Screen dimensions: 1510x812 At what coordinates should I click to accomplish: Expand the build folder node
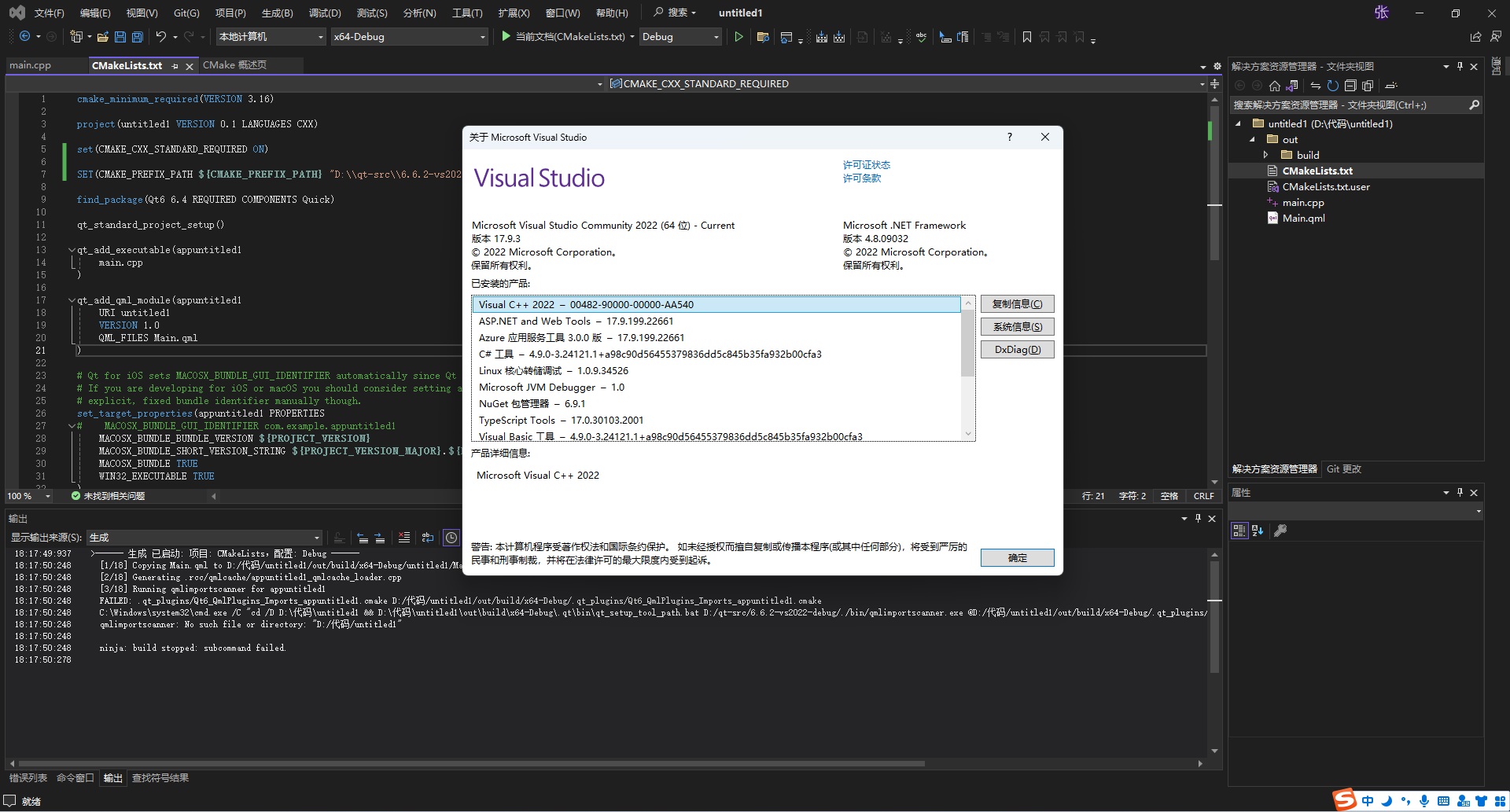pyautogui.click(x=1265, y=156)
